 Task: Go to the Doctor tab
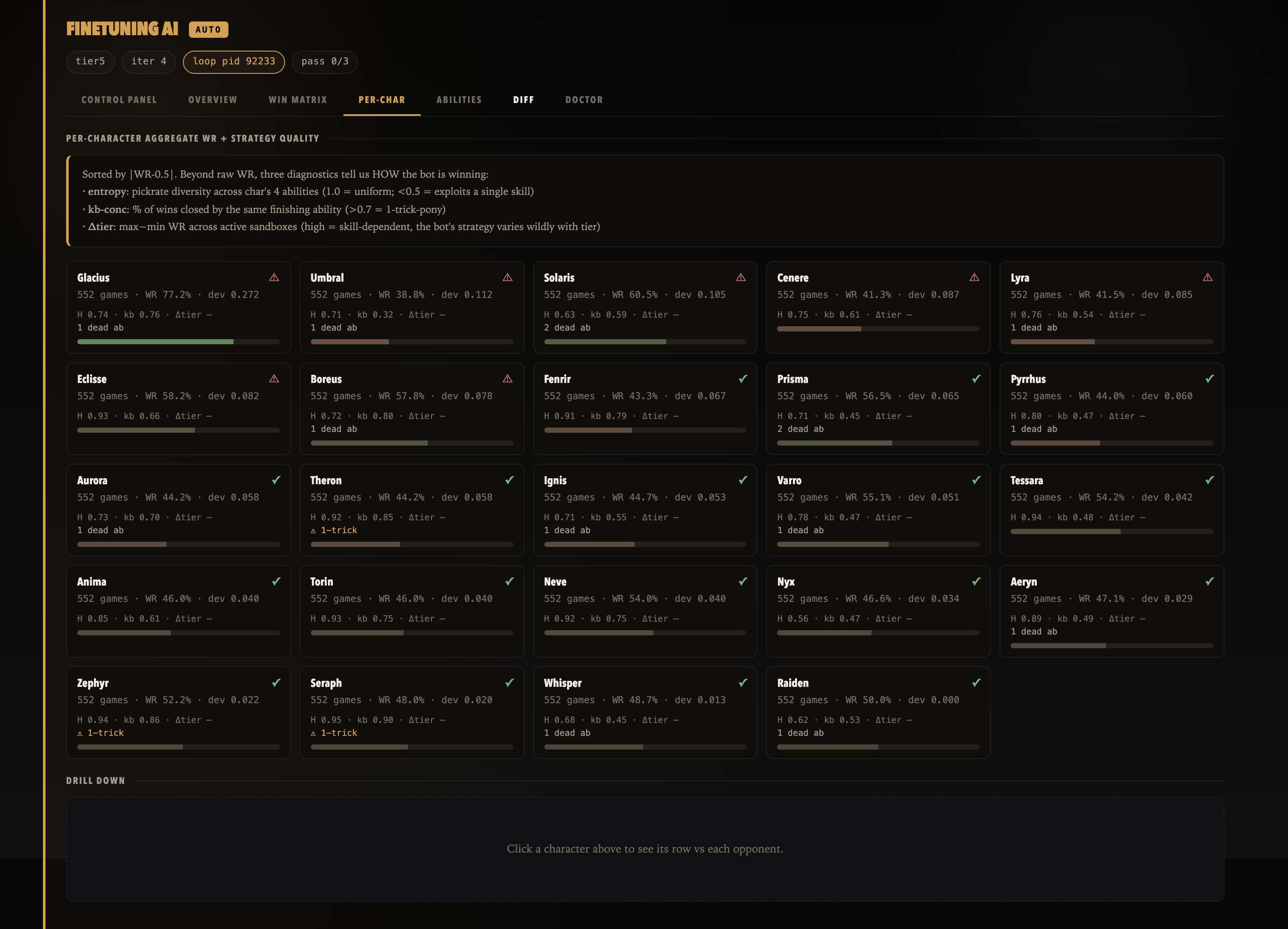click(x=584, y=100)
